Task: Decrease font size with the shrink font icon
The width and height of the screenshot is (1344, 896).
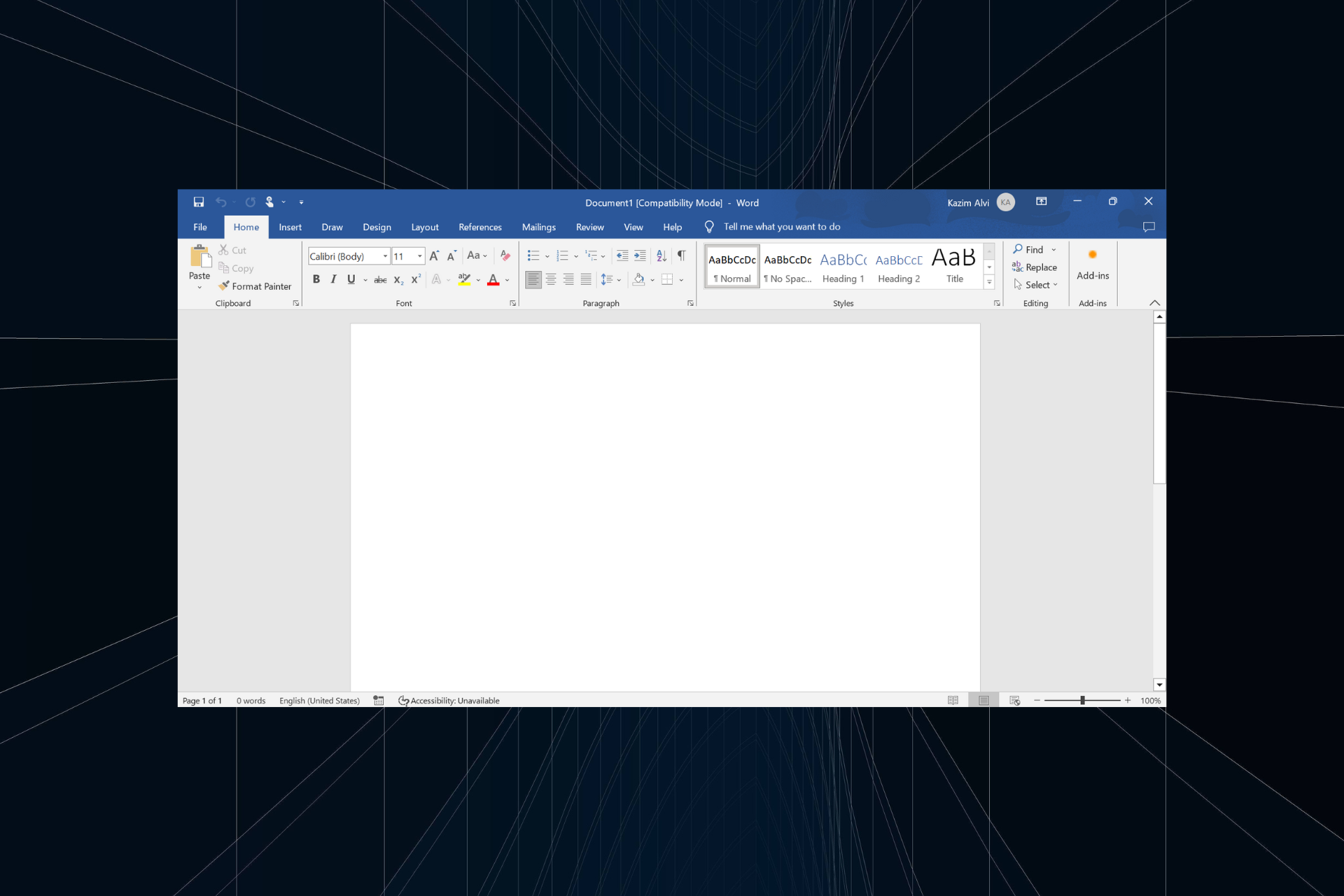Action: tap(451, 256)
